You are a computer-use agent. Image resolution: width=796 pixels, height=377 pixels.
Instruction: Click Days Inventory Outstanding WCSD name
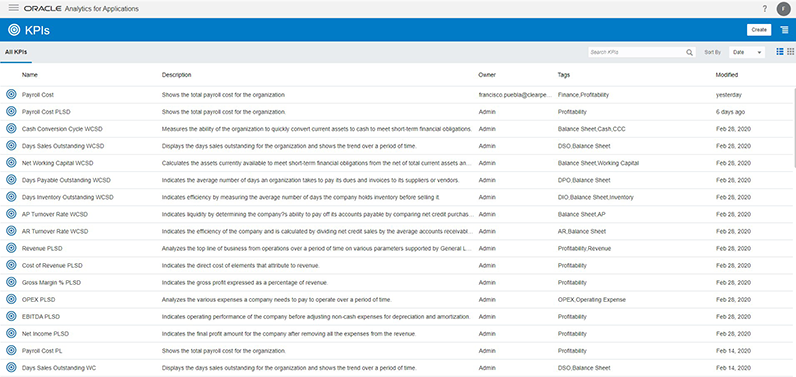pyautogui.click(x=68, y=197)
